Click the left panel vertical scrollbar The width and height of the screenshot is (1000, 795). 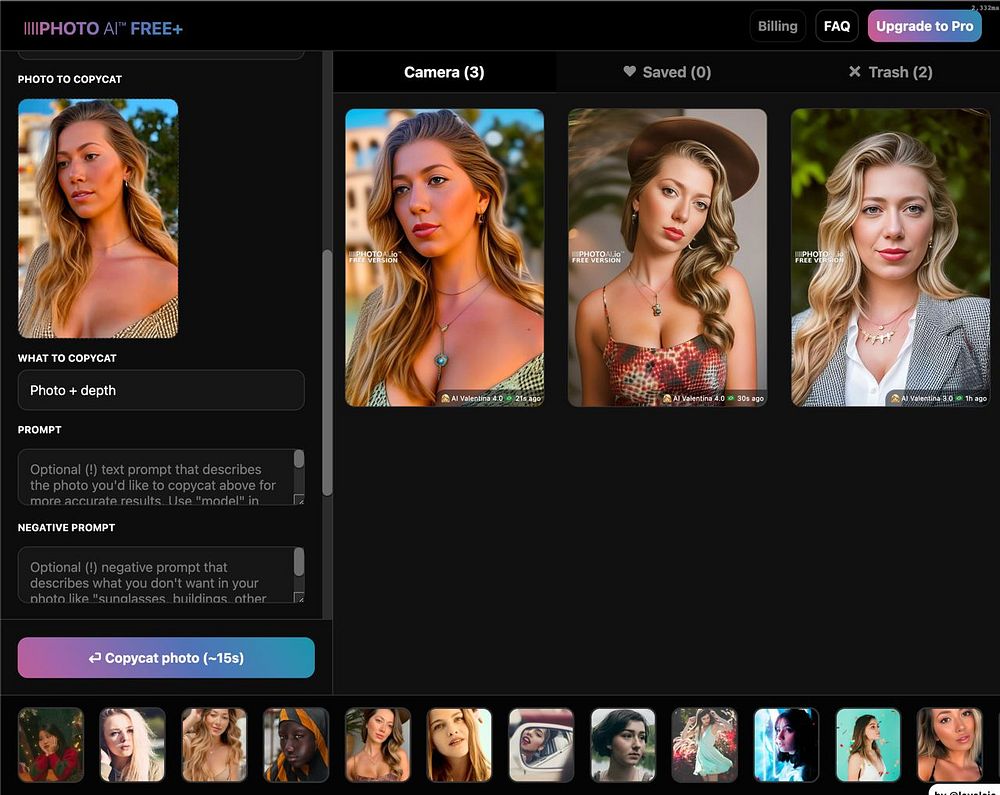coord(327,372)
